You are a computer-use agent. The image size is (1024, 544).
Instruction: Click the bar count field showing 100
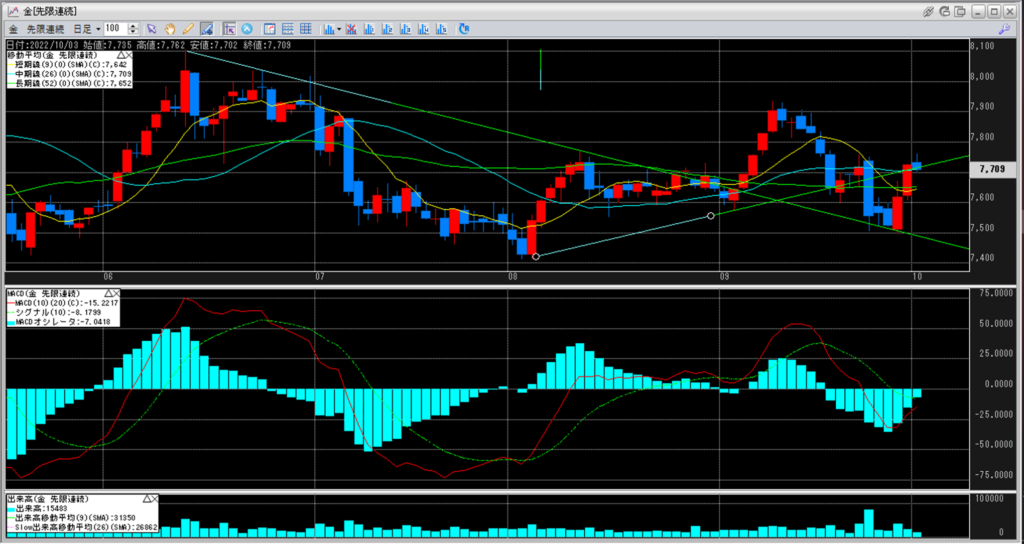pos(116,29)
